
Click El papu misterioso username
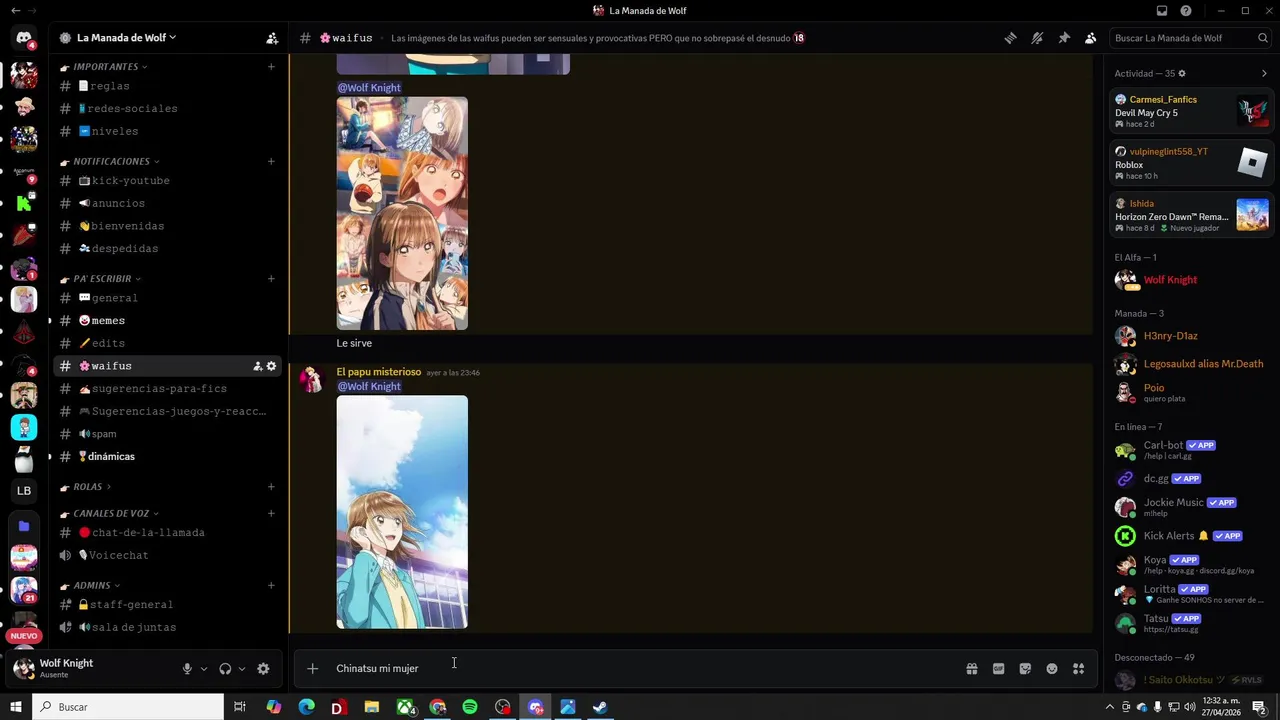tap(379, 372)
